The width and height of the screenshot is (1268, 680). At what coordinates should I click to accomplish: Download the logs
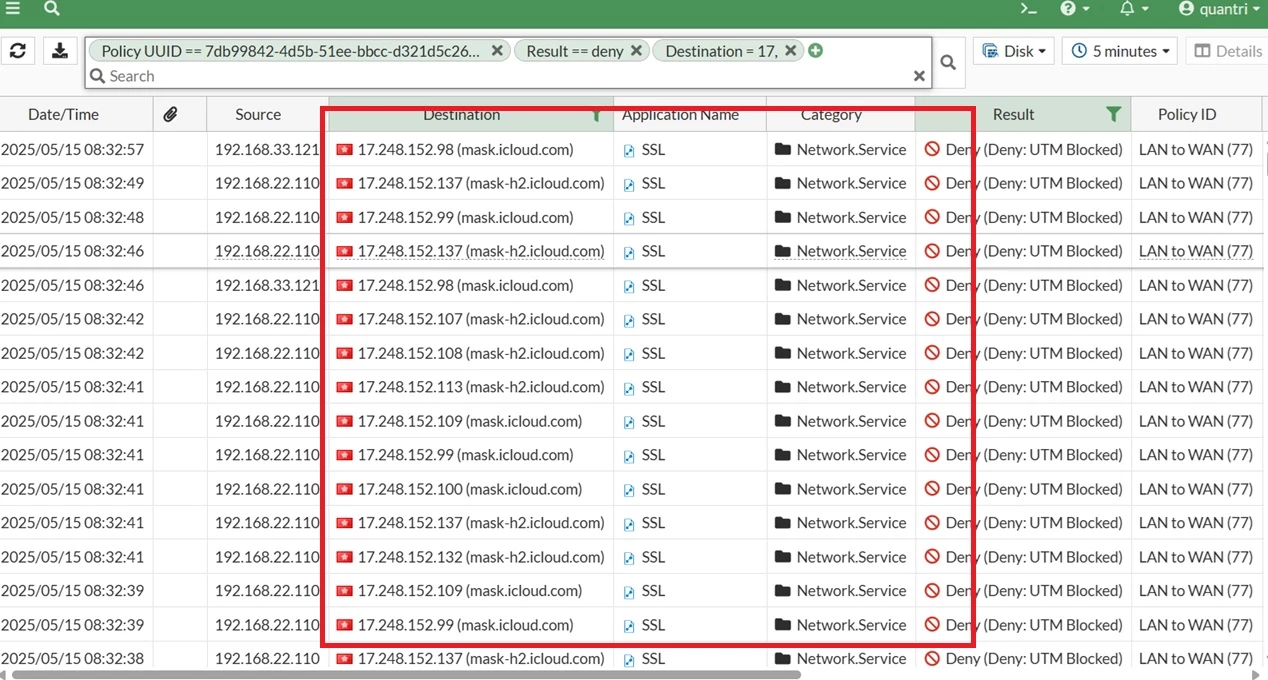tap(60, 51)
